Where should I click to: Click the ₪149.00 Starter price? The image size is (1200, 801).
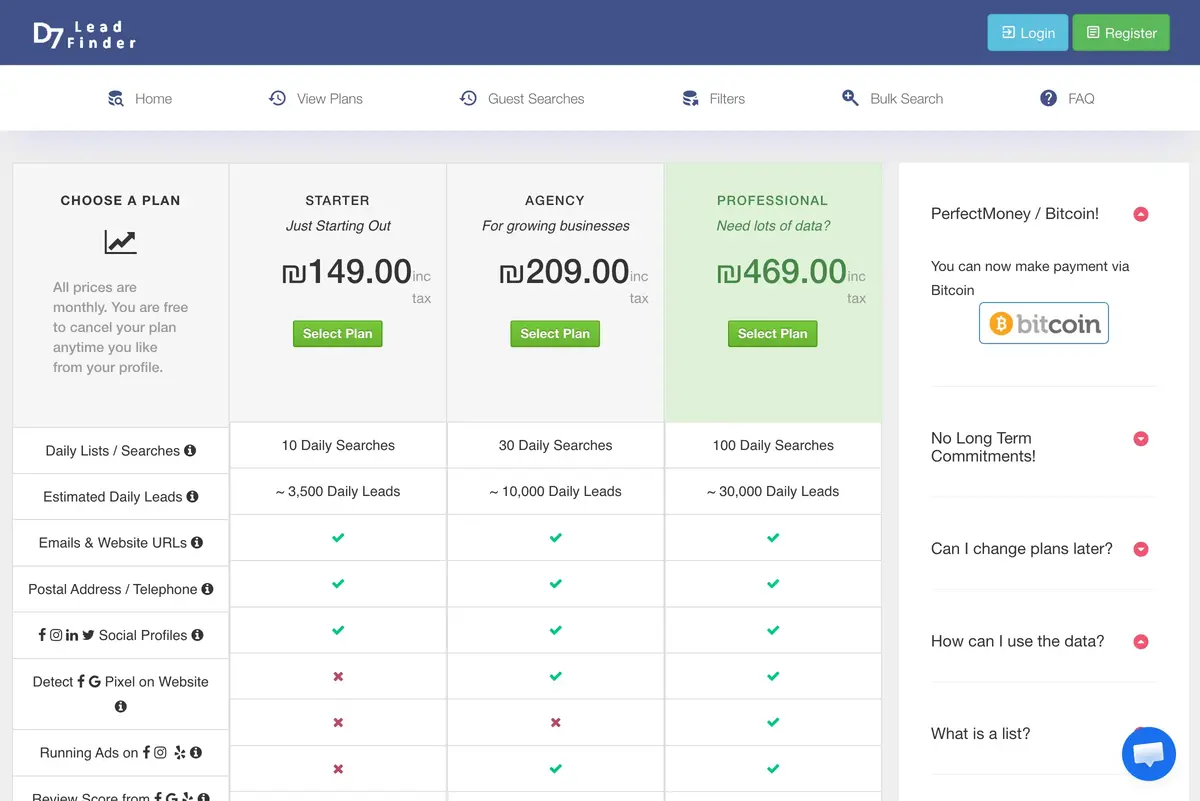click(347, 271)
